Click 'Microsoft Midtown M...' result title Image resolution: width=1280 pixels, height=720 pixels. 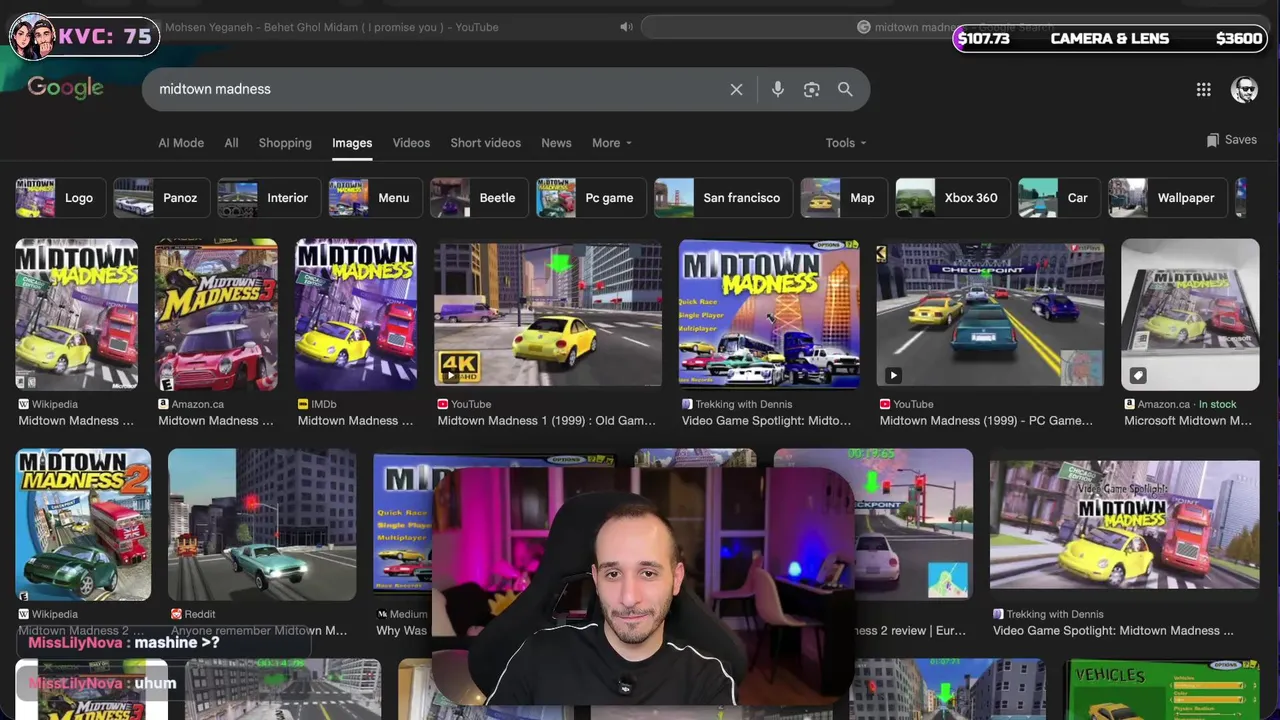click(x=1188, y=421)
